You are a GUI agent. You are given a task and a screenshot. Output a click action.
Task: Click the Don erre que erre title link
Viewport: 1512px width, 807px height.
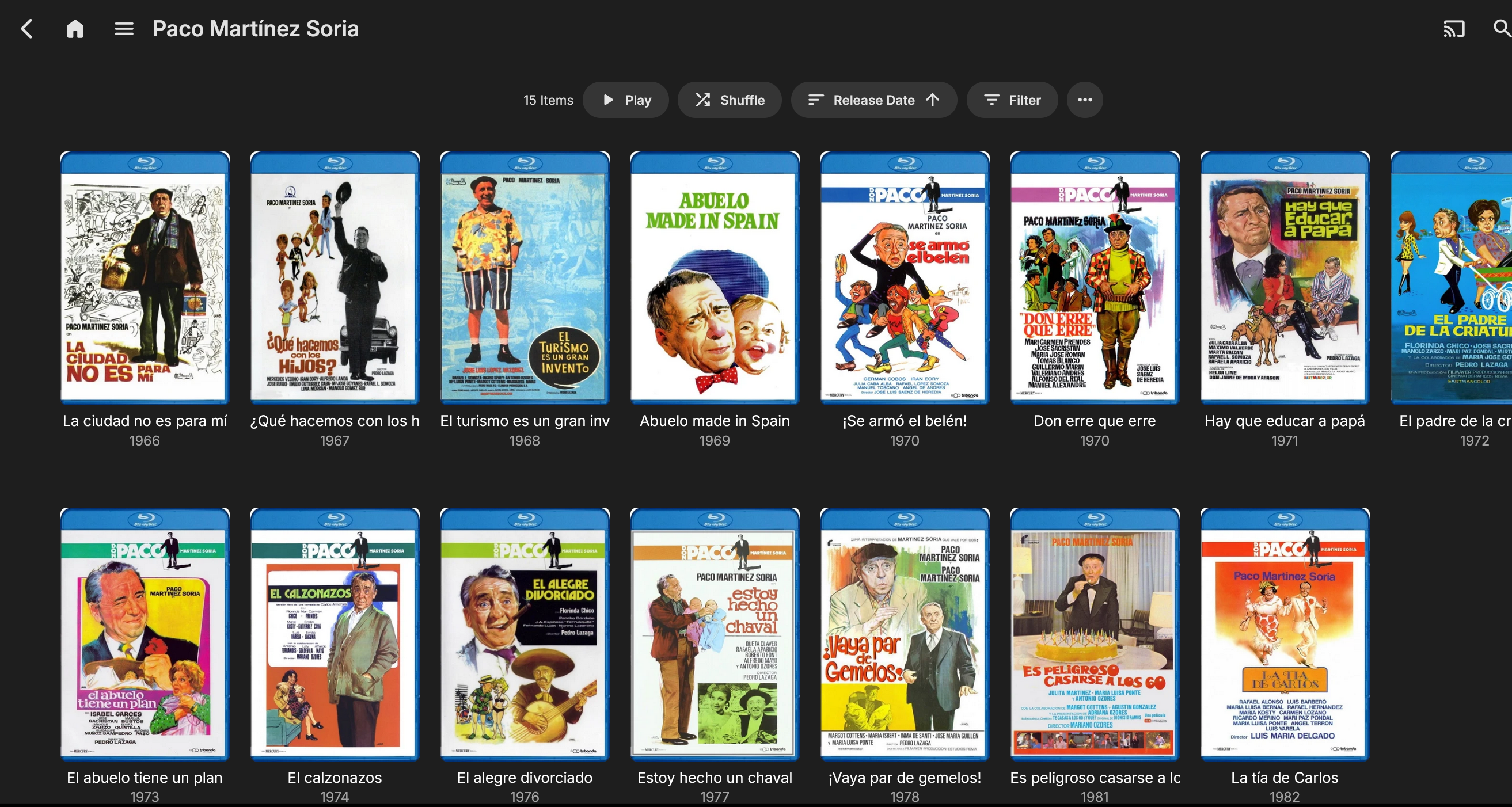pos(1094,421)
